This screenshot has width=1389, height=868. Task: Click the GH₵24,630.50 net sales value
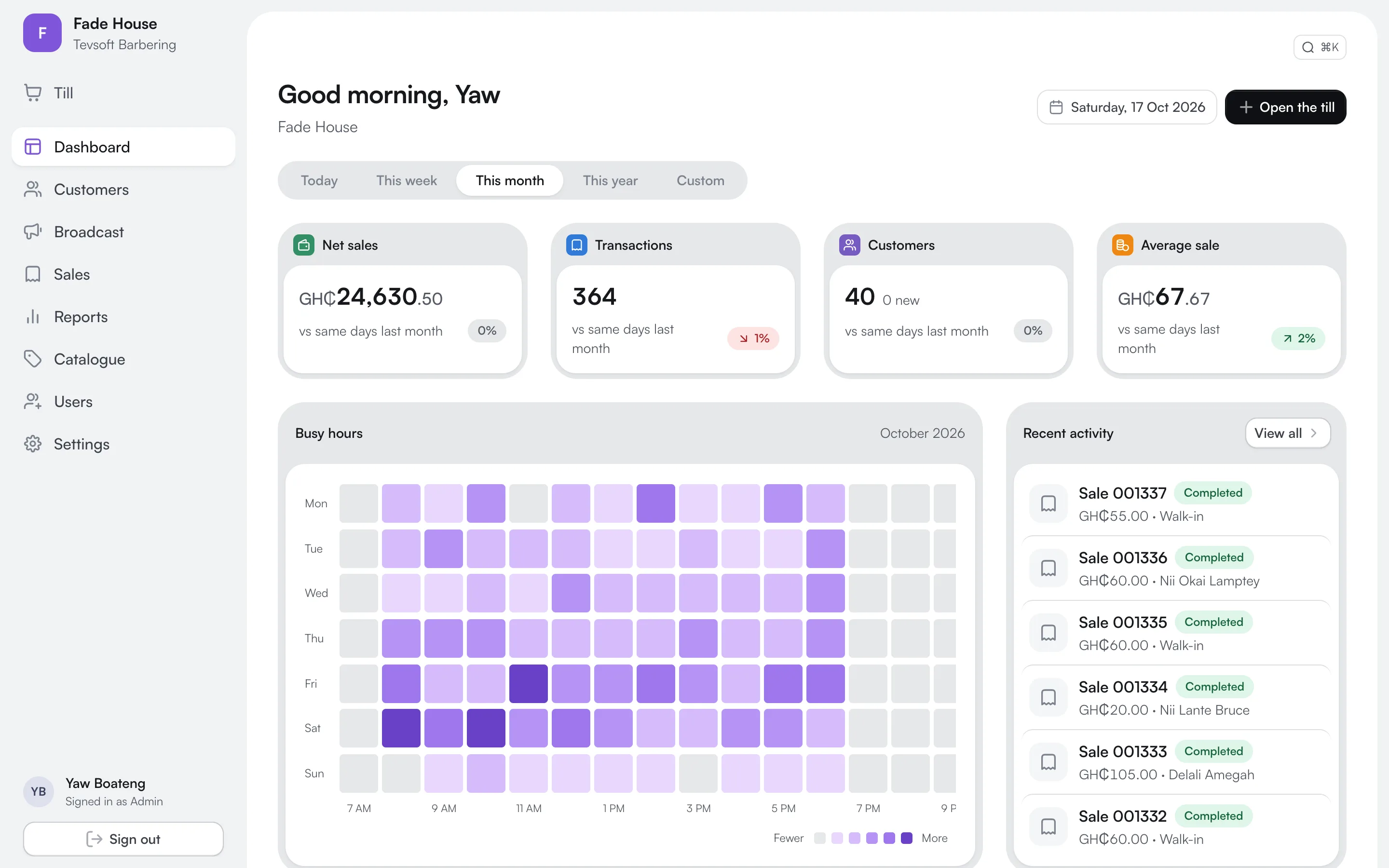click(x=371, y=298)
